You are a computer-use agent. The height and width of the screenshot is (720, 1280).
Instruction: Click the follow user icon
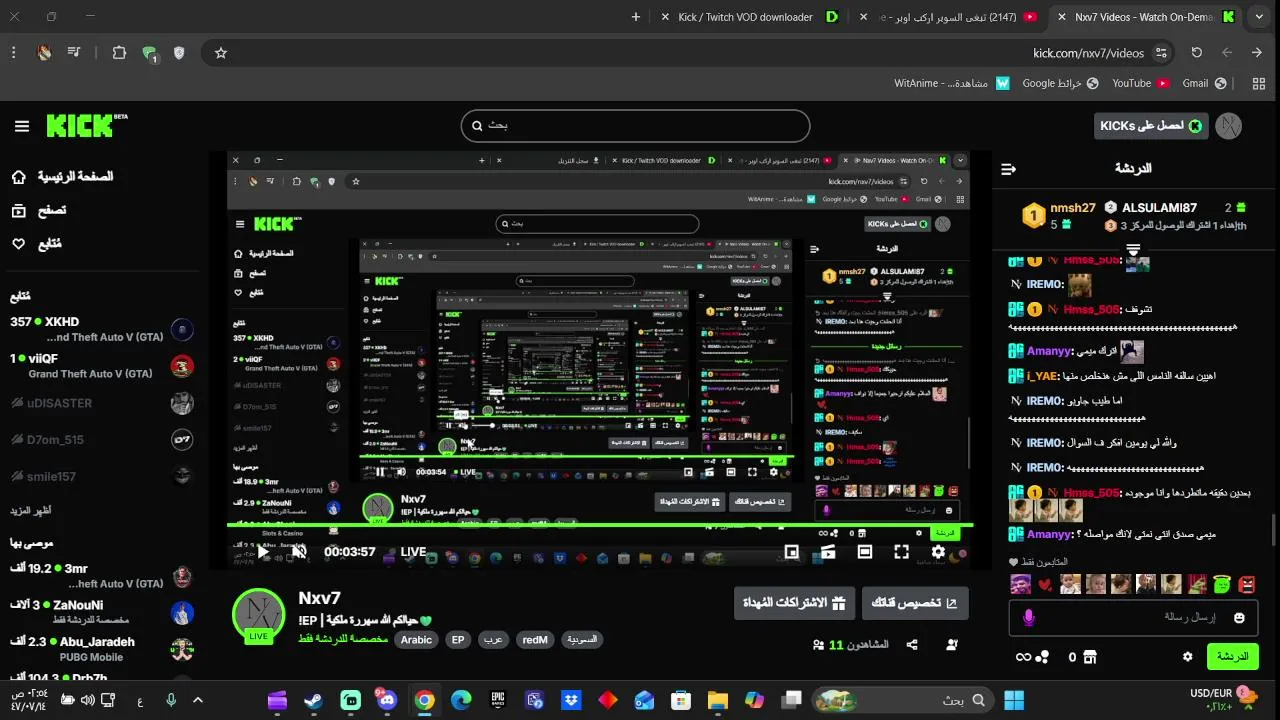click(951, 645)
